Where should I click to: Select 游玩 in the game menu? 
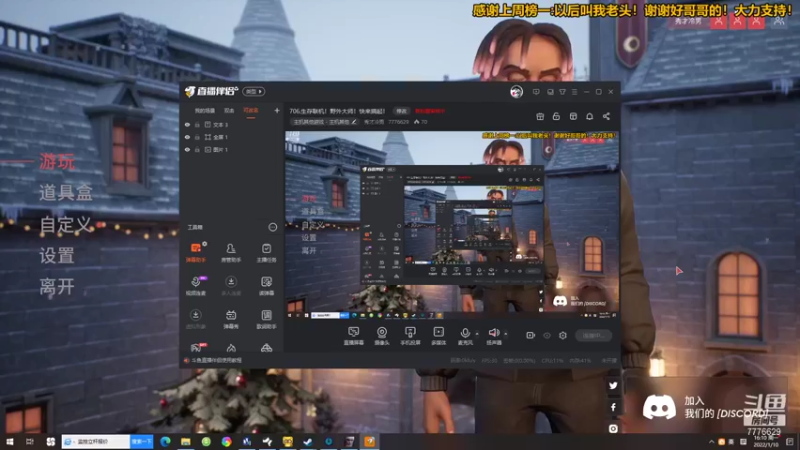pos(57,162)
